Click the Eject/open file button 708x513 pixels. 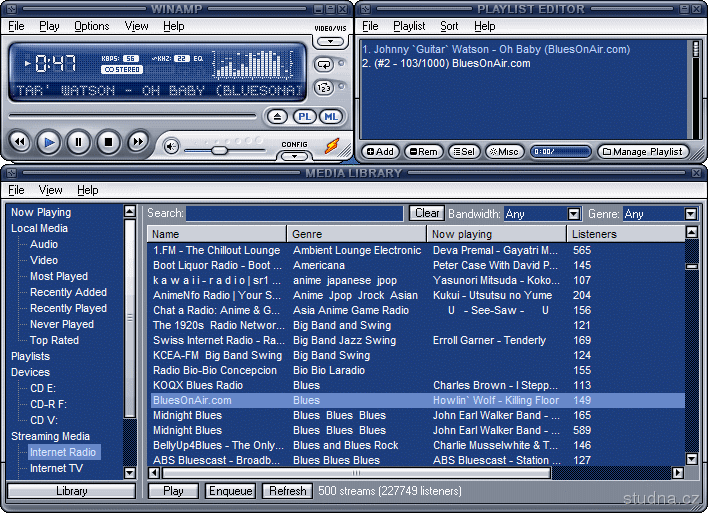[x=277, y=117]
